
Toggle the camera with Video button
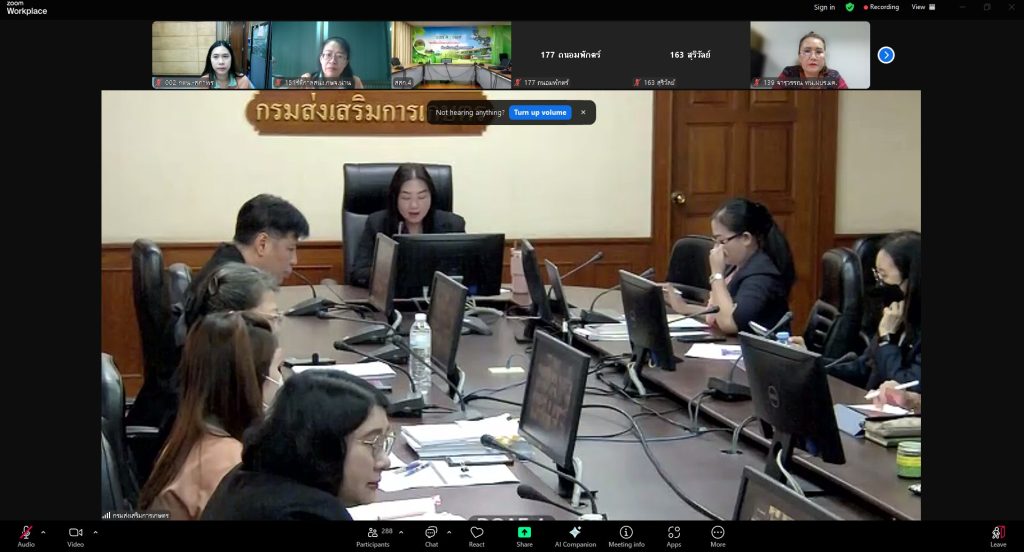[75, 533]
